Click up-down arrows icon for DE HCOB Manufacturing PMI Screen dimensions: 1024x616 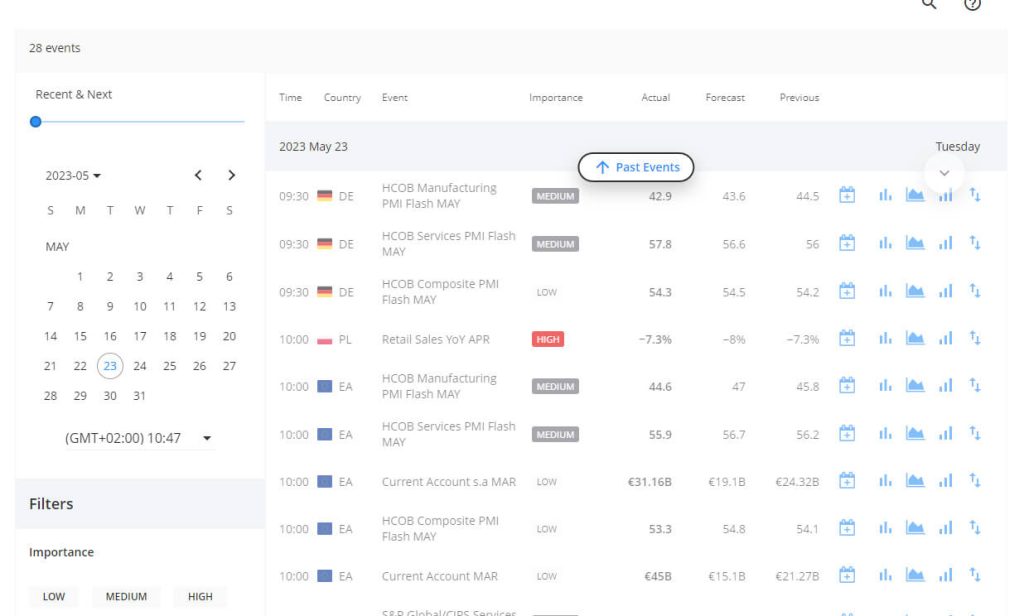pos(975,195)
